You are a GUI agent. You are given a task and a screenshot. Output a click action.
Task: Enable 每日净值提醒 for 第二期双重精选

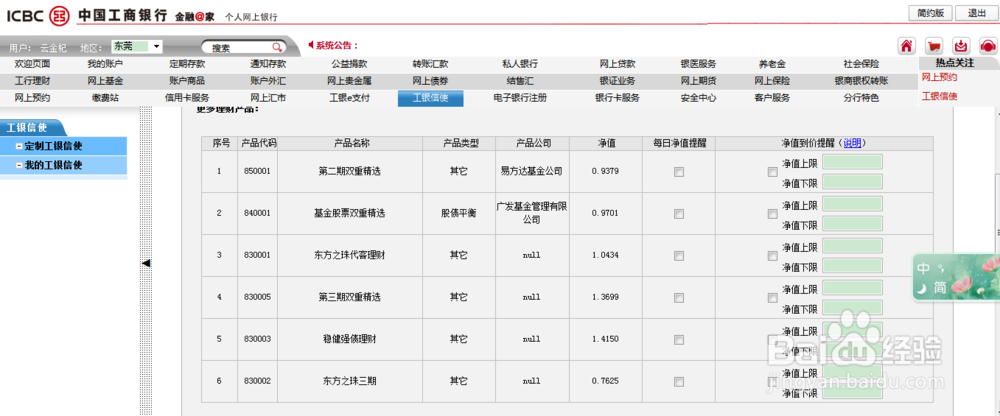click(x=679, y=172)
